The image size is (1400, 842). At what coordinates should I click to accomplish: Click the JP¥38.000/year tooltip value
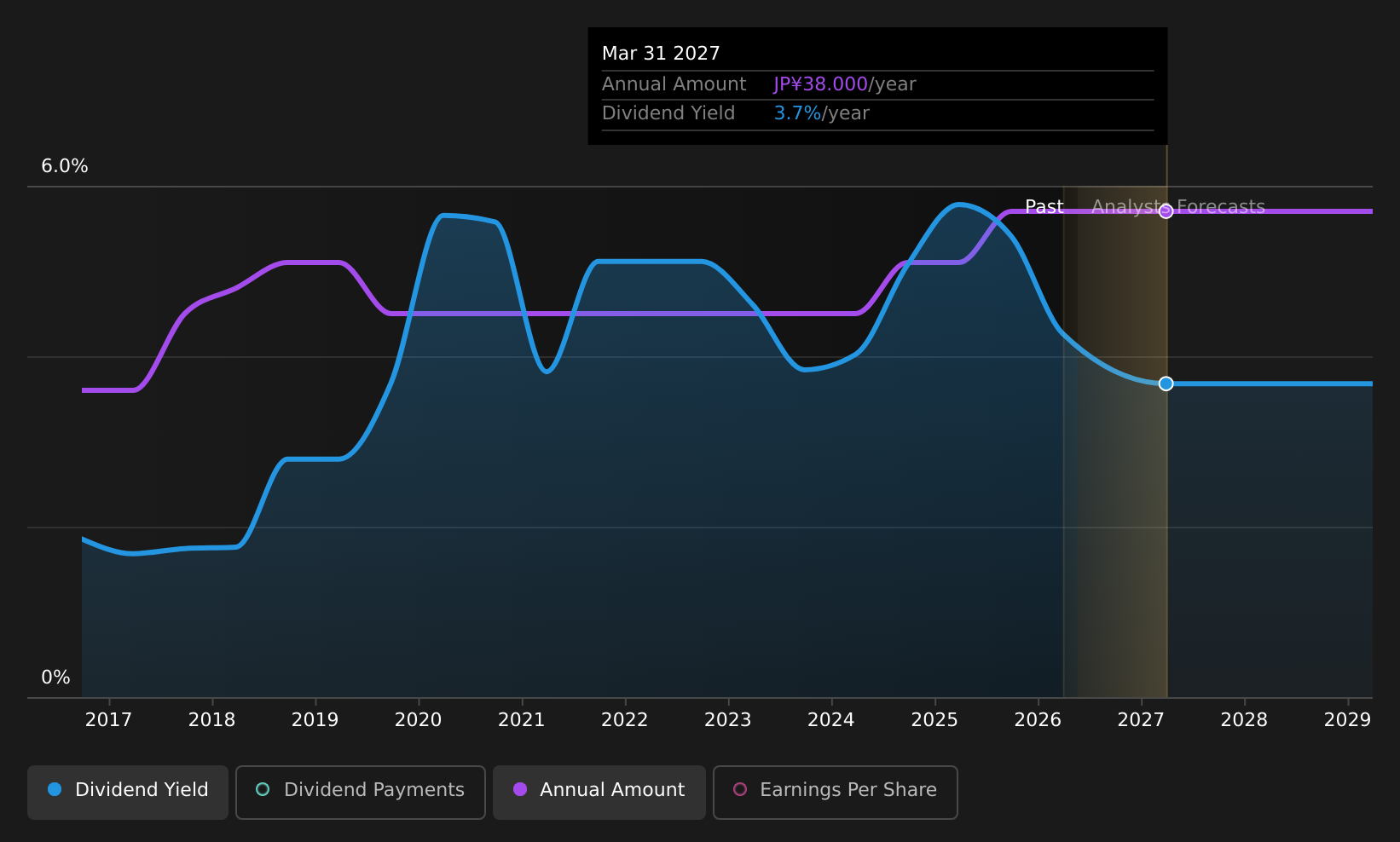pos(844,84)
